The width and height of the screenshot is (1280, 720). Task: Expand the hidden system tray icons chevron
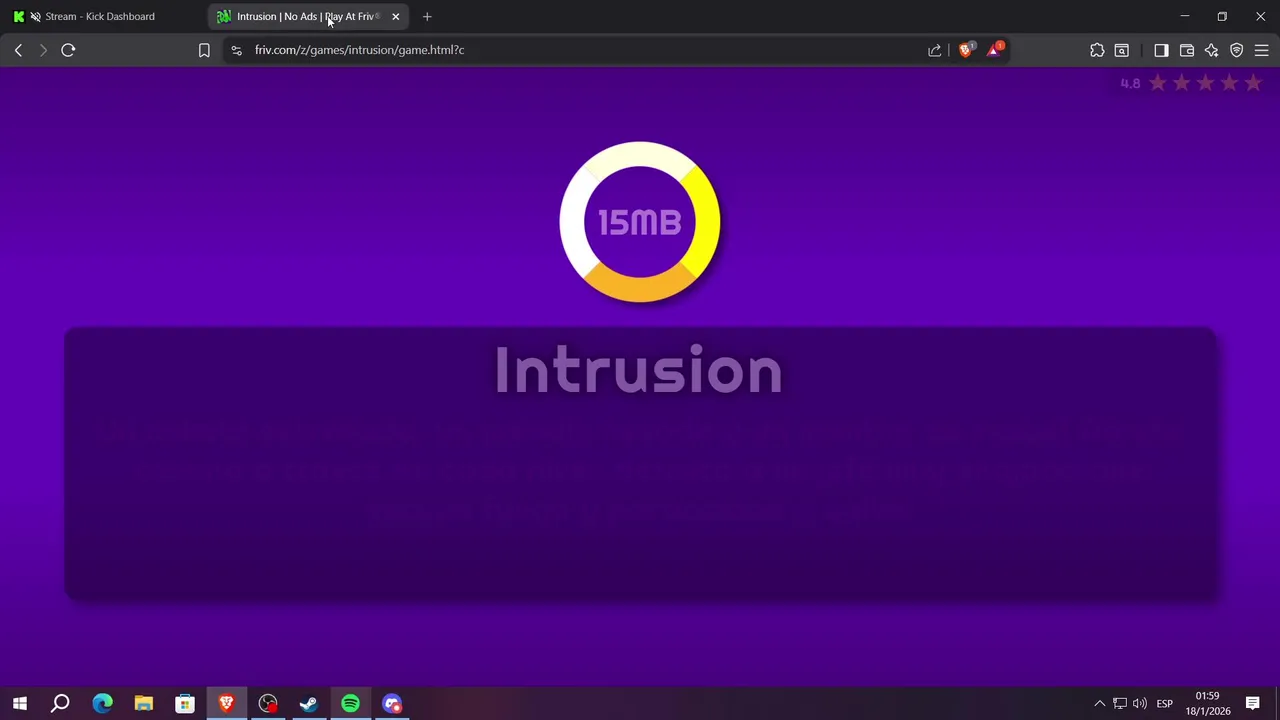point(1099,704)
